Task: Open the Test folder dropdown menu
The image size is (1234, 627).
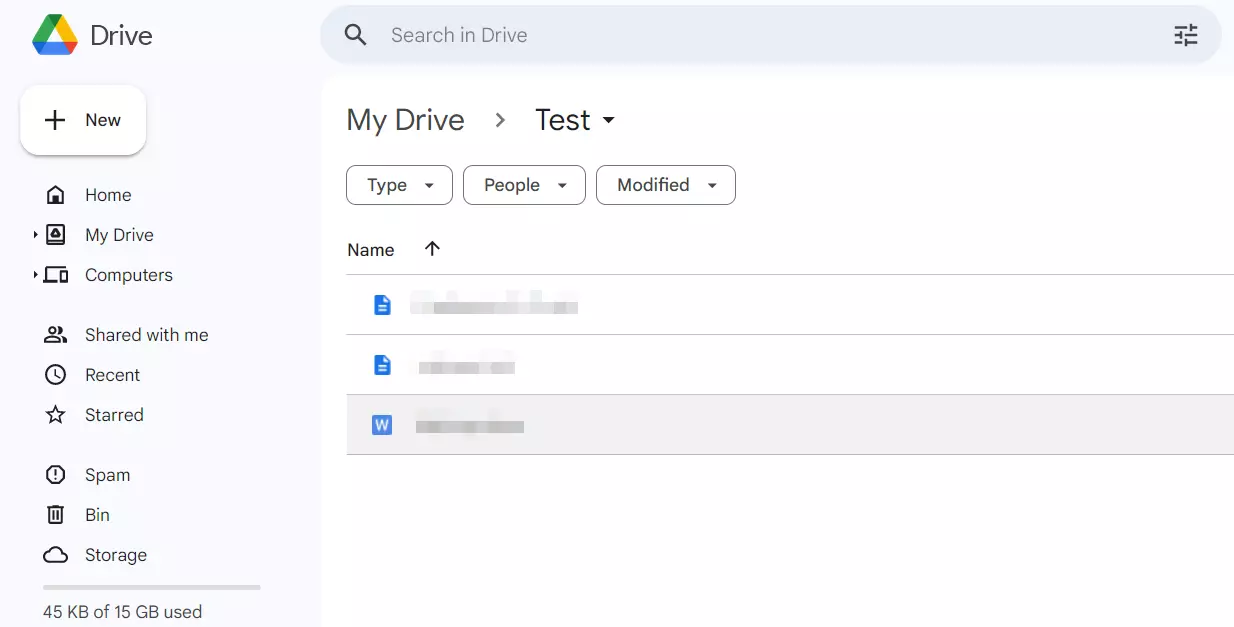Action: tap(609, 119)
